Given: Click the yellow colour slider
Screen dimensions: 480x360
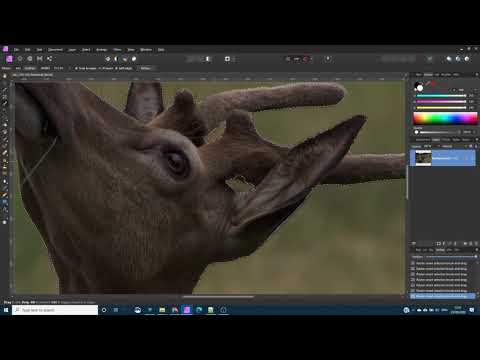Looking at the screenshot, I should pos(441,108).
